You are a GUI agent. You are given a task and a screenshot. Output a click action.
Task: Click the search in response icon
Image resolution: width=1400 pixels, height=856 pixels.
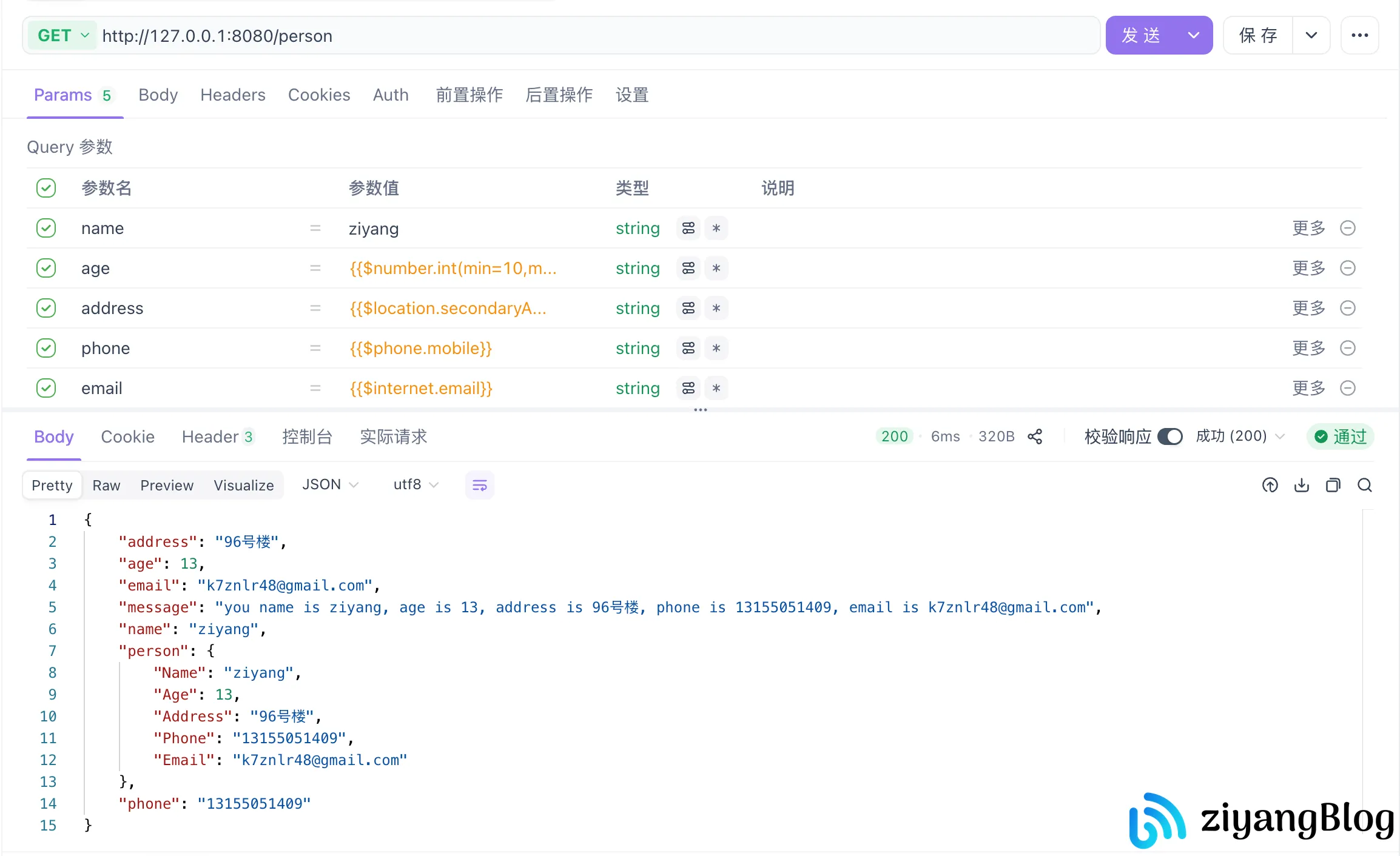coord(1364,485)
